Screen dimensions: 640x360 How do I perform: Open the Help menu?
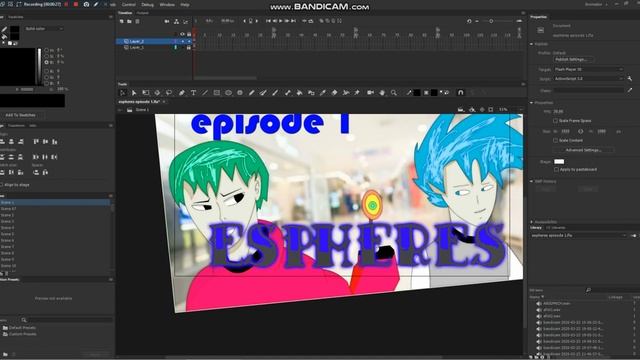(x=185, y=5)
